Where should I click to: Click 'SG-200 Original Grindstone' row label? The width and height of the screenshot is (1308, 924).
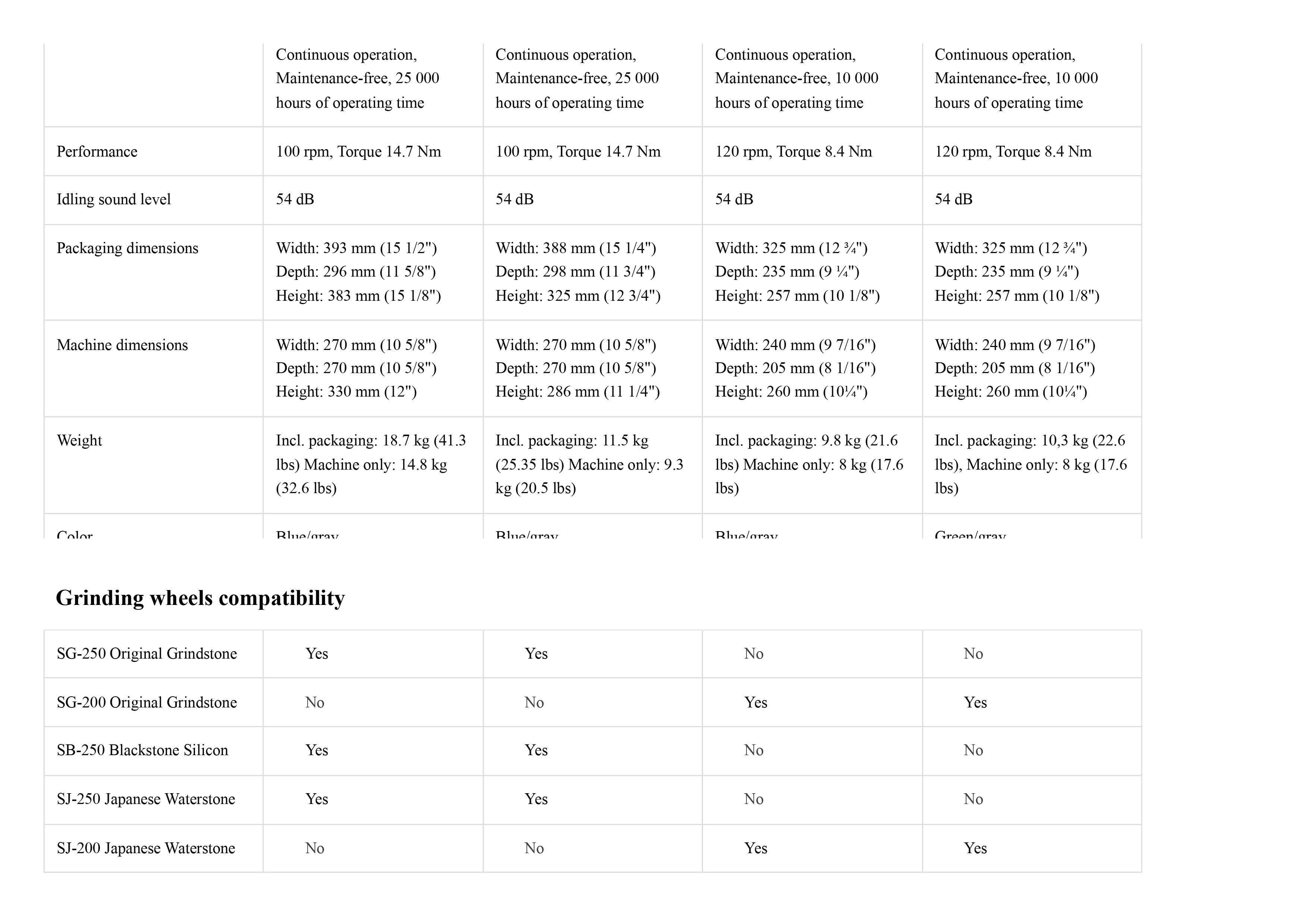pyautogui.click(x=147, y=703)
